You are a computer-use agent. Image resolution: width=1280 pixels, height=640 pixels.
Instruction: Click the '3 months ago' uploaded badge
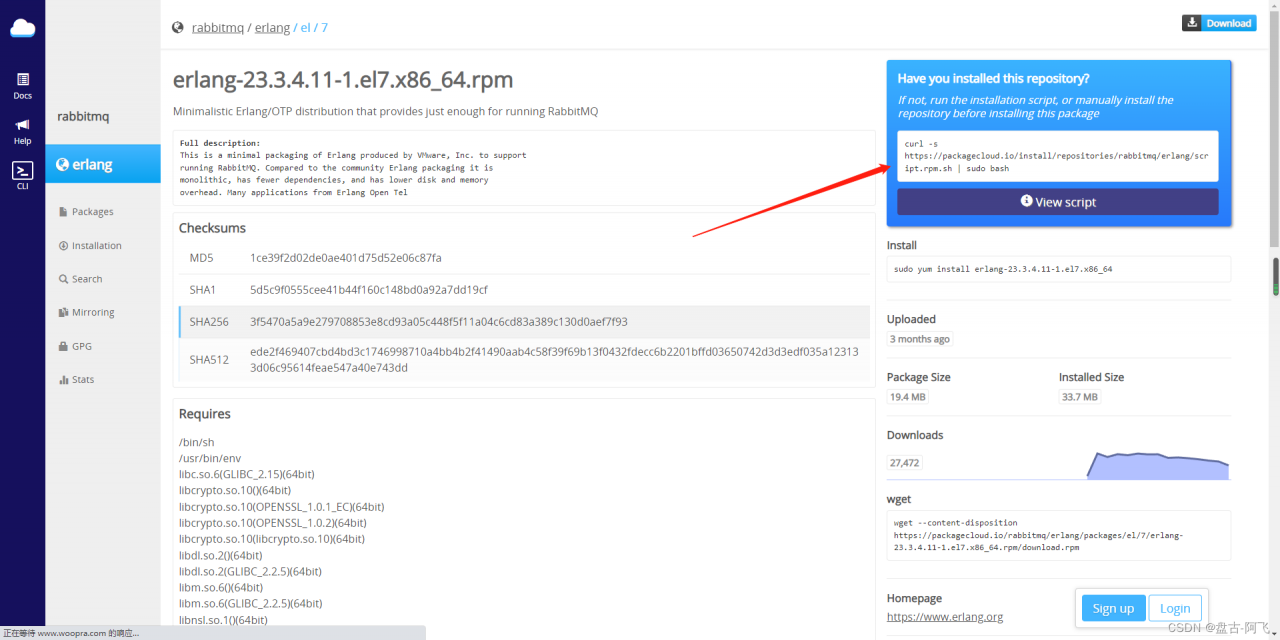pyautogui.click(x=920, y=339)
